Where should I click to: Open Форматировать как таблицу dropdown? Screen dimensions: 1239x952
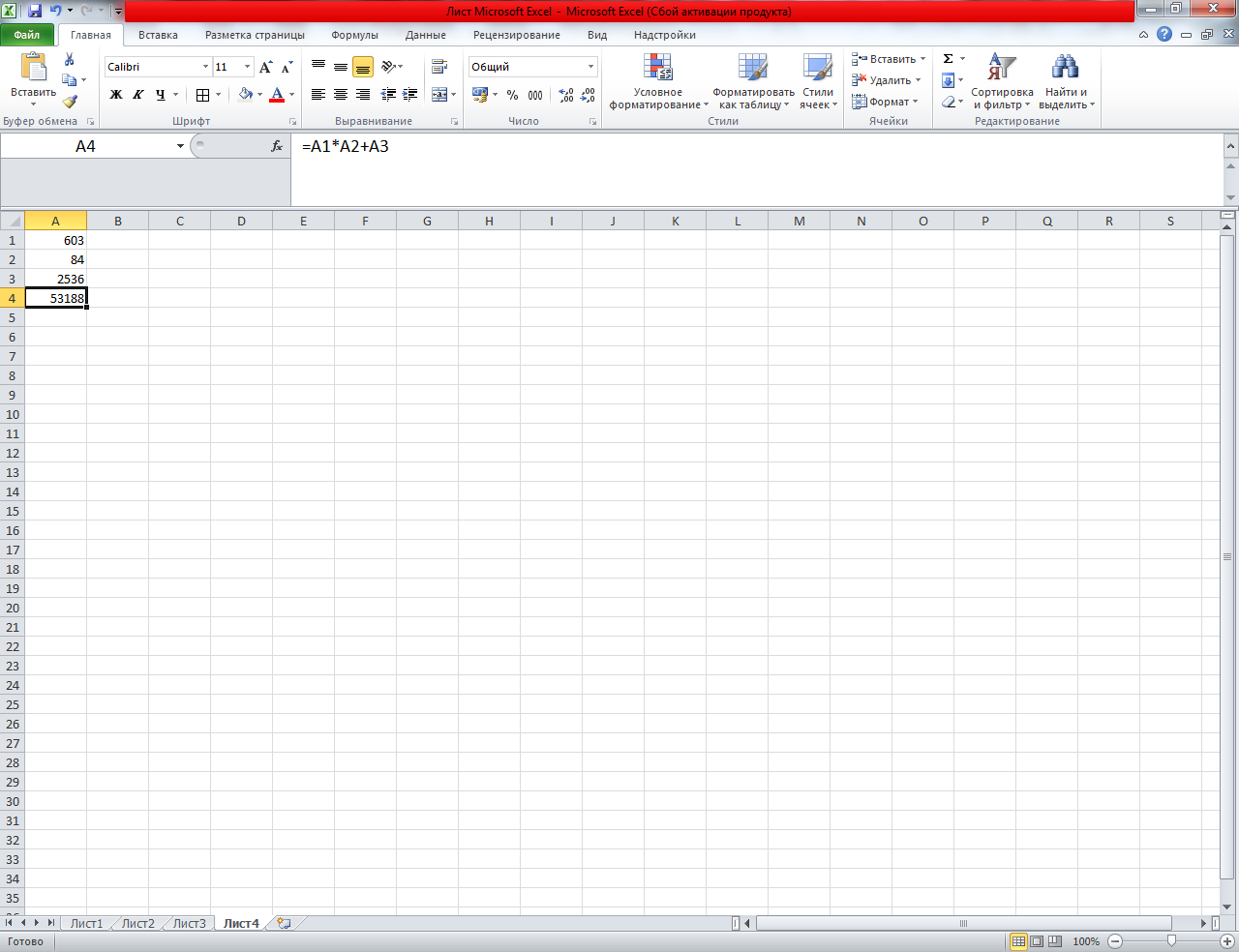(x=754, y=81)
